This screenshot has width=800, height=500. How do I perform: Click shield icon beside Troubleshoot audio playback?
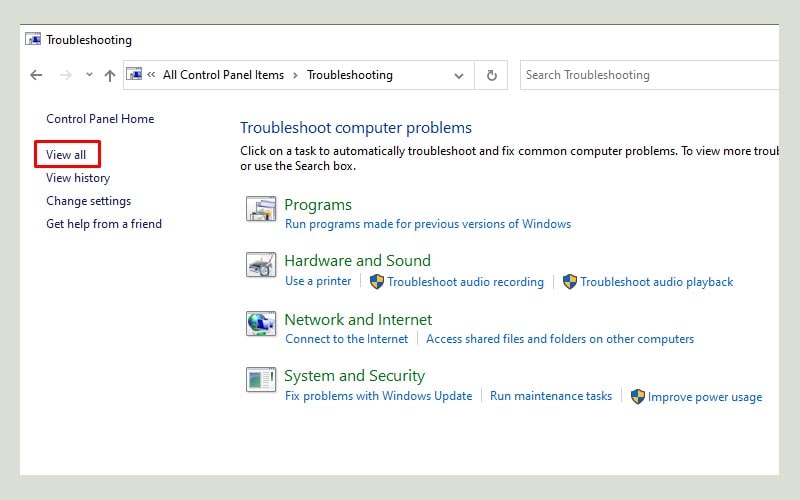(x=570, y=282)
